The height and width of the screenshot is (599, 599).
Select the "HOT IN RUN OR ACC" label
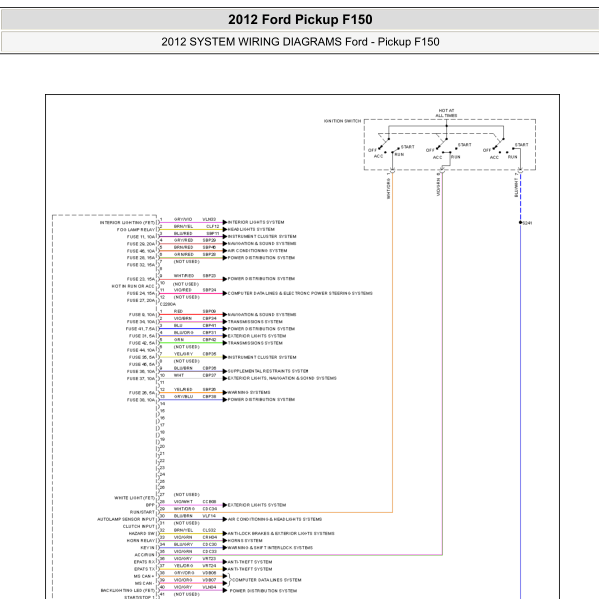coord(133,287)
